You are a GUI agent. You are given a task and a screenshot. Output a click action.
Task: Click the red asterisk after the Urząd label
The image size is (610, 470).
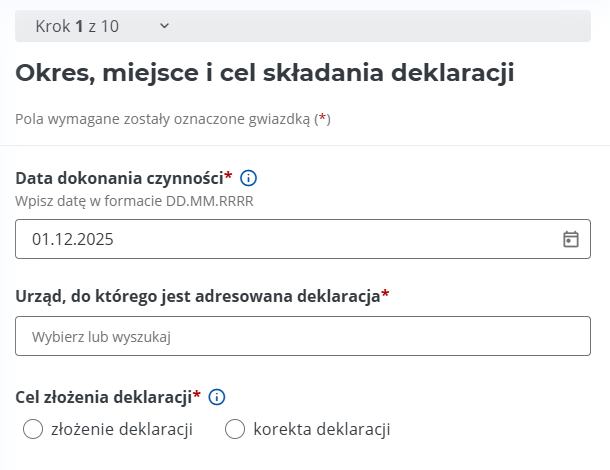(x=386, y=295)
